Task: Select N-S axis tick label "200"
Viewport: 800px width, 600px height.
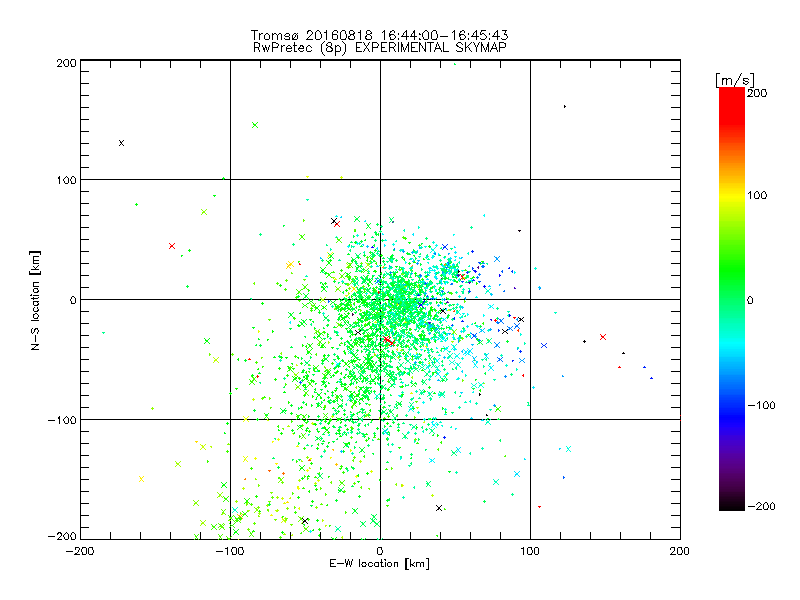Action: coord(66,63)
